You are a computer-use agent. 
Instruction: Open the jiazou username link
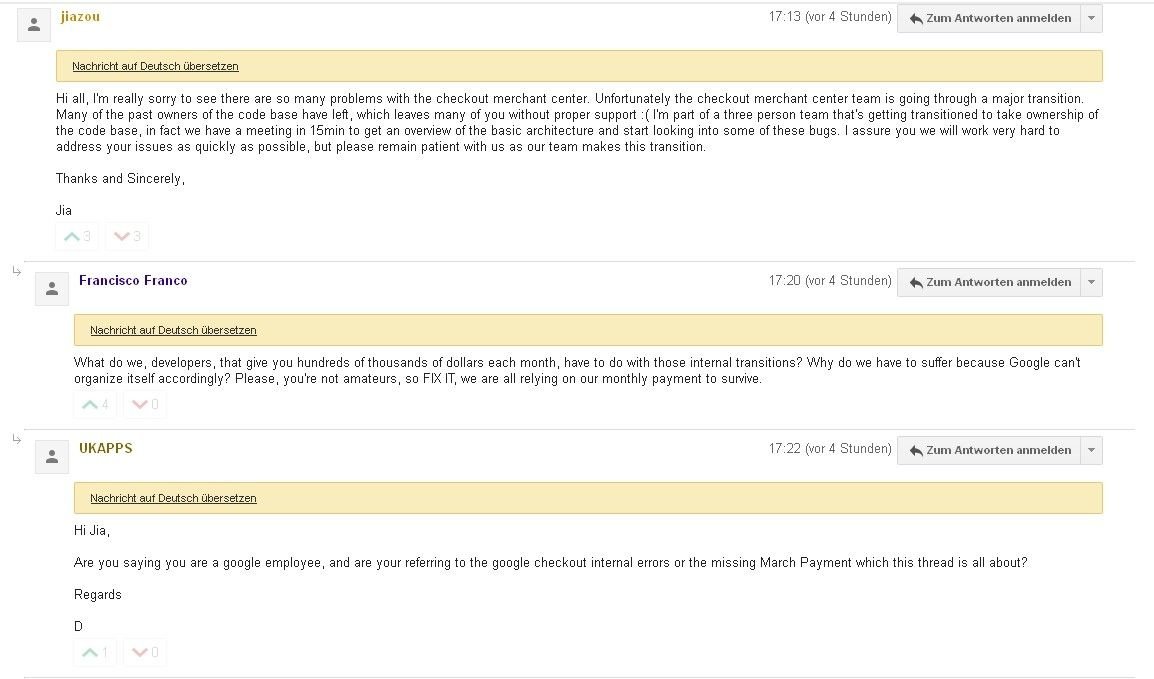click(x=80, y=17)
